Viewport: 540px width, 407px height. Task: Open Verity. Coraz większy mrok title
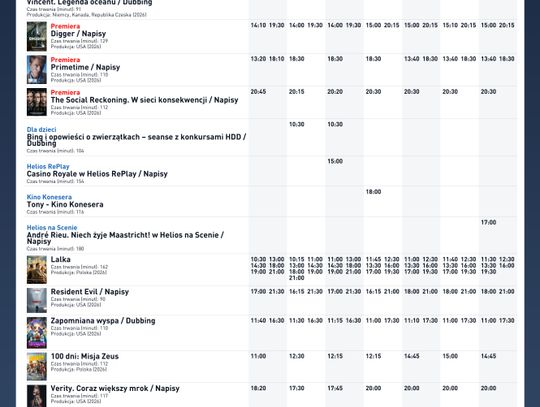tap(115, 388)
